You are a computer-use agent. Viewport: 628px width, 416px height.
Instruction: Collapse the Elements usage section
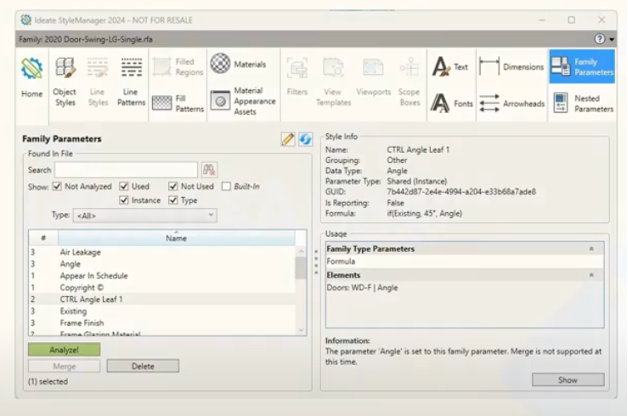[x=591, y=275]
